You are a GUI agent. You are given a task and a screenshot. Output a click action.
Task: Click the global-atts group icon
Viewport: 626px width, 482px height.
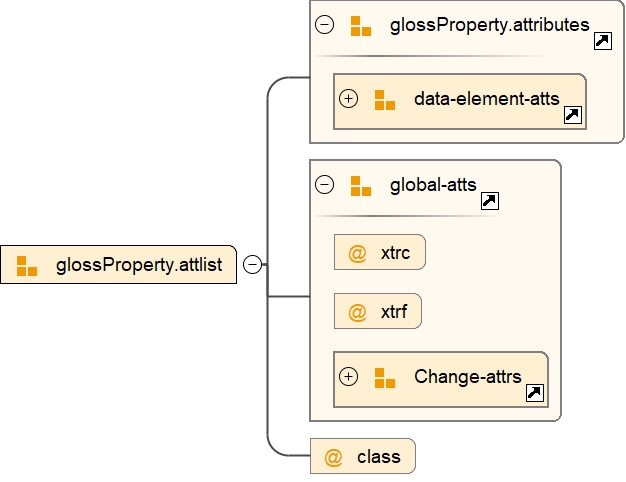coord(361,186)
